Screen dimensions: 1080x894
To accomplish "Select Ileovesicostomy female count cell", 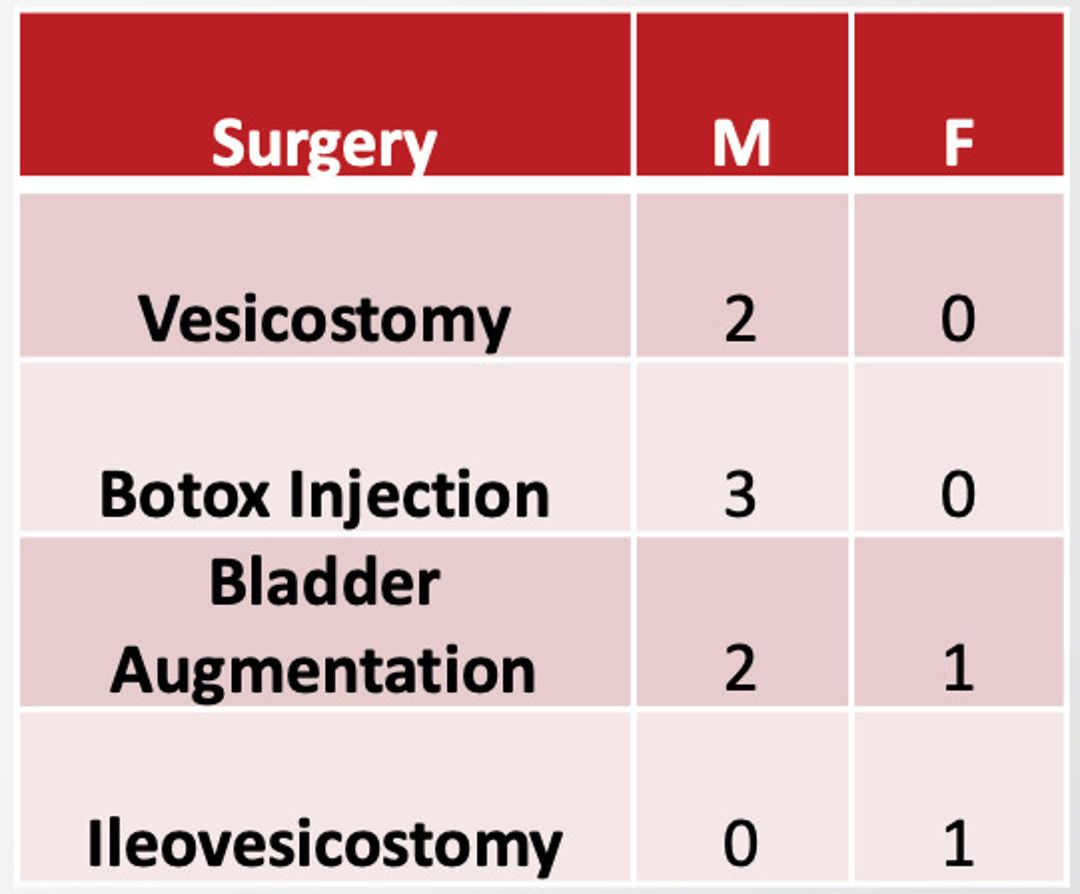I will click(959, 797).
